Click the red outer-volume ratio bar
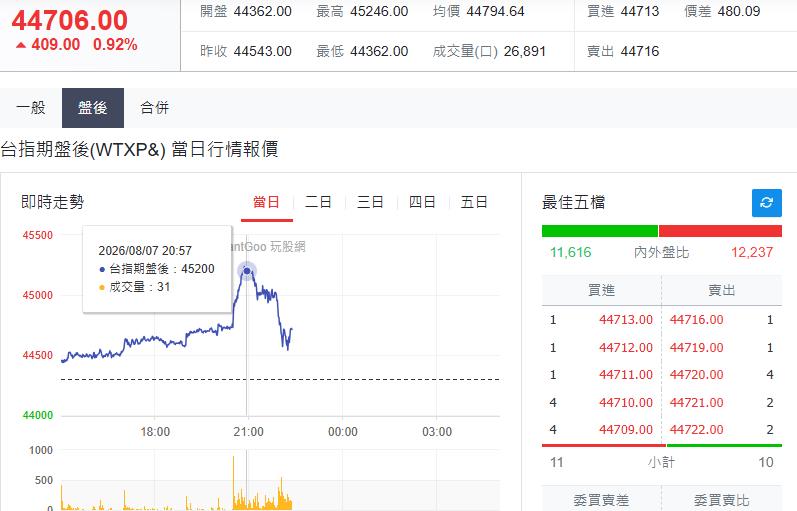This screenshot has width=797, height=511. tap(720, 231)
